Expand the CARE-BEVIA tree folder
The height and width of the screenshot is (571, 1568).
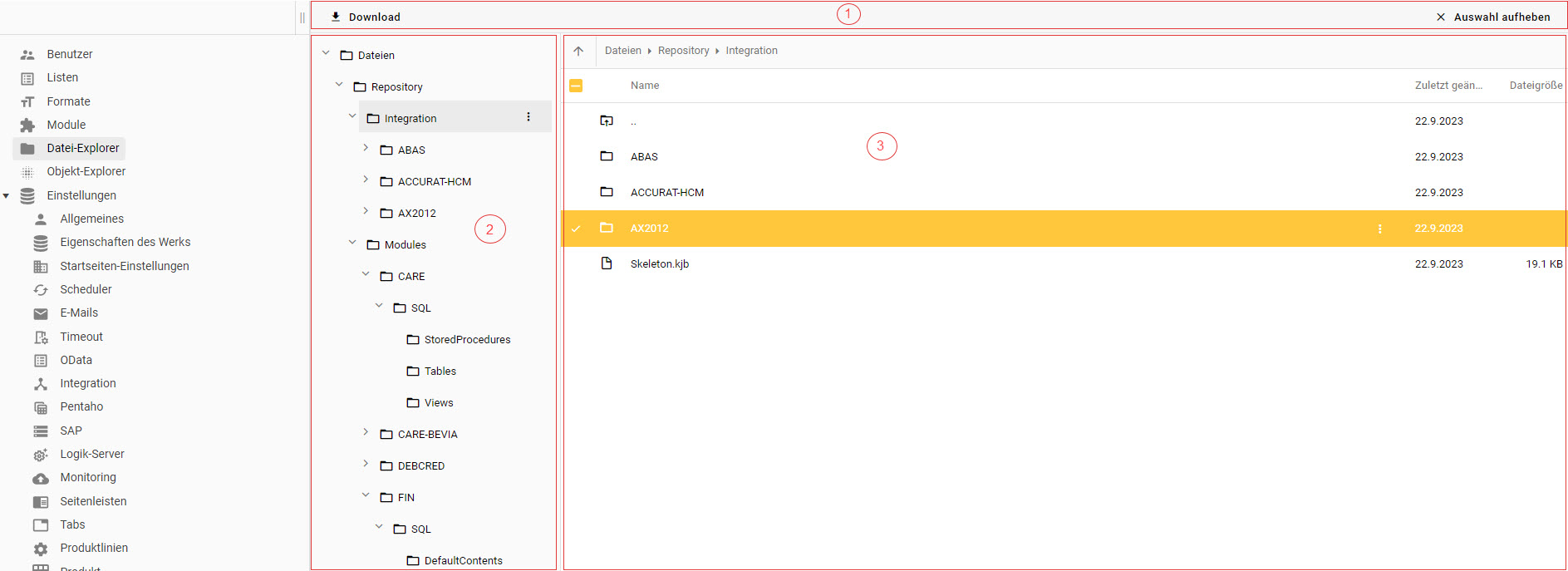coord(366,432)
